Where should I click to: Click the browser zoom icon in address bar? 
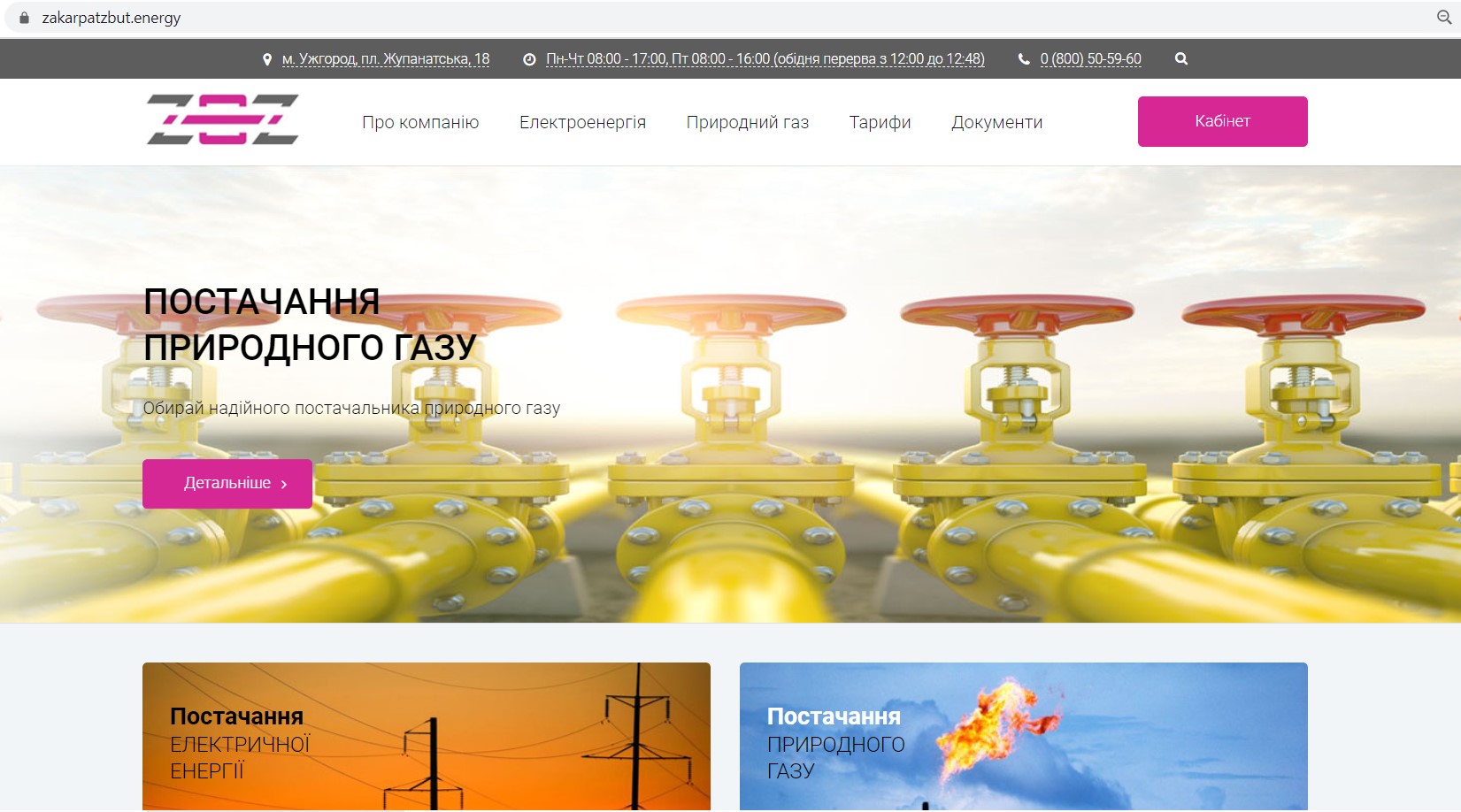coord(1443,18)
